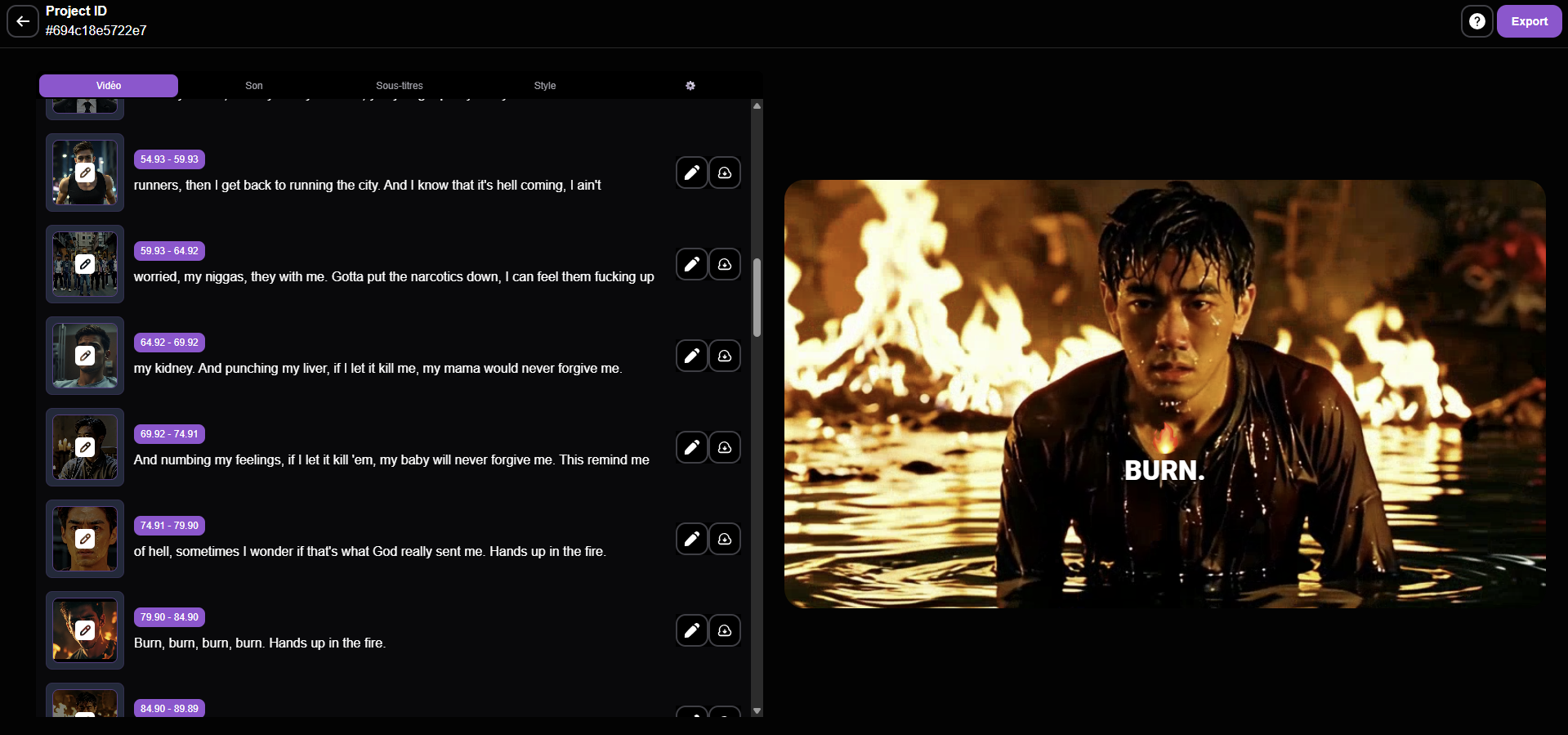Click the scroll down arrow of the segment list

click(757, 710)
